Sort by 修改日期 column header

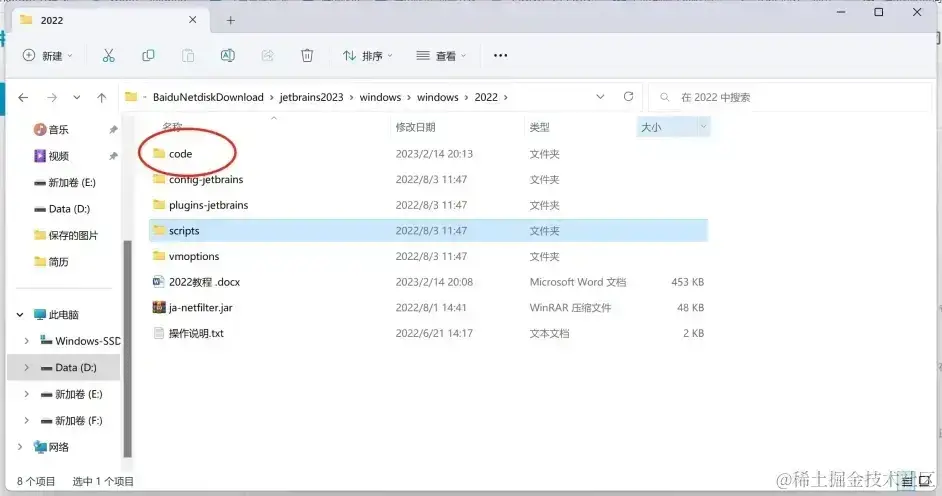coord(415,127)
